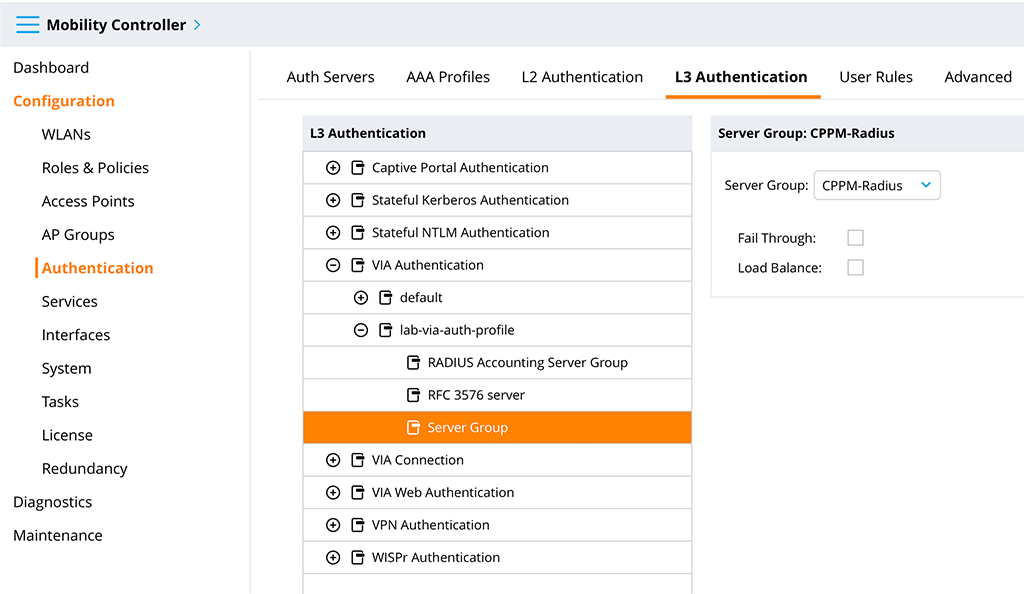Enable the Load Balance checkbox
1024x594 pixels.
(x=855, y=268)
